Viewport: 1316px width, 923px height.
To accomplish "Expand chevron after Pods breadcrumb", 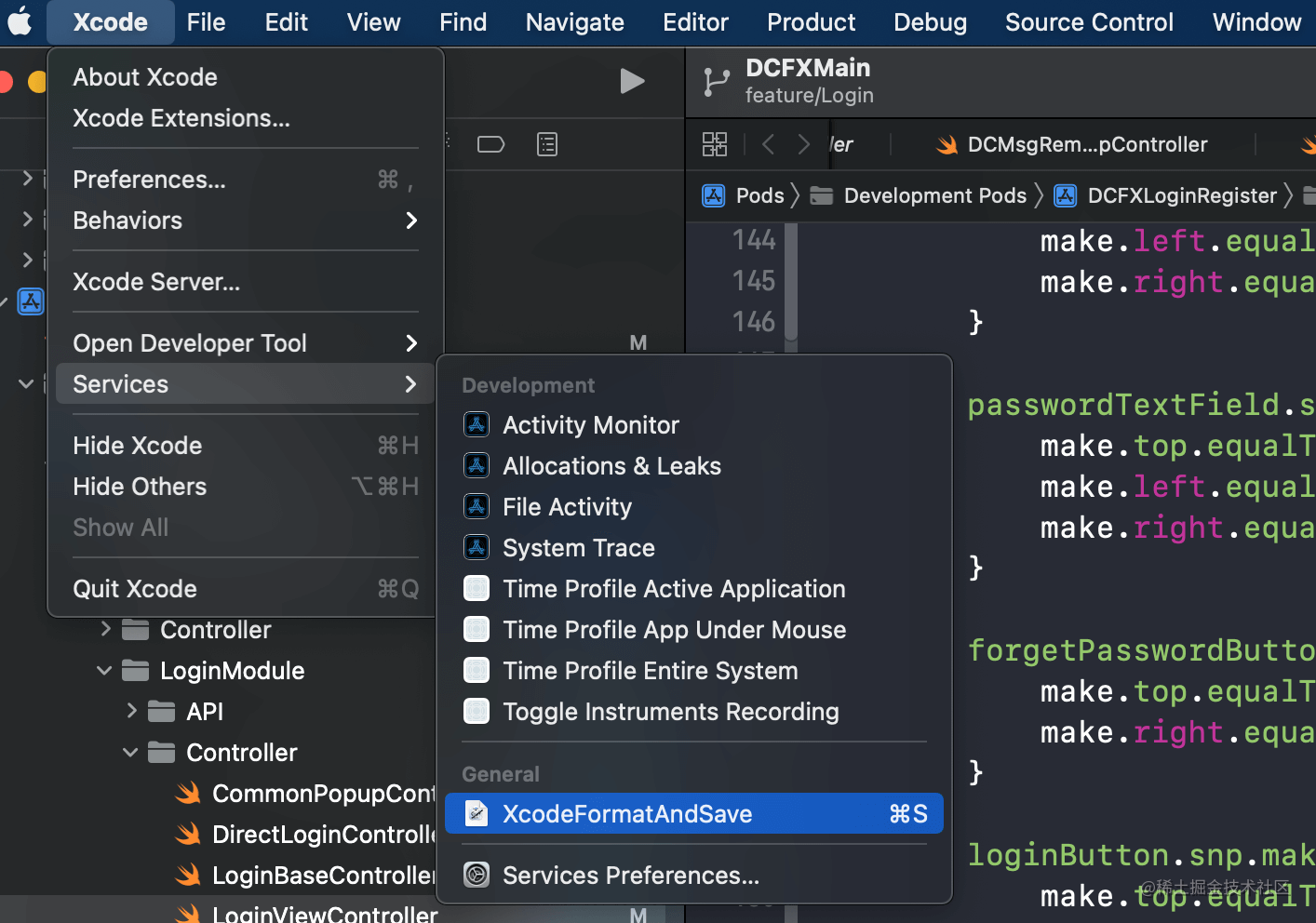I will click(795, 195).
